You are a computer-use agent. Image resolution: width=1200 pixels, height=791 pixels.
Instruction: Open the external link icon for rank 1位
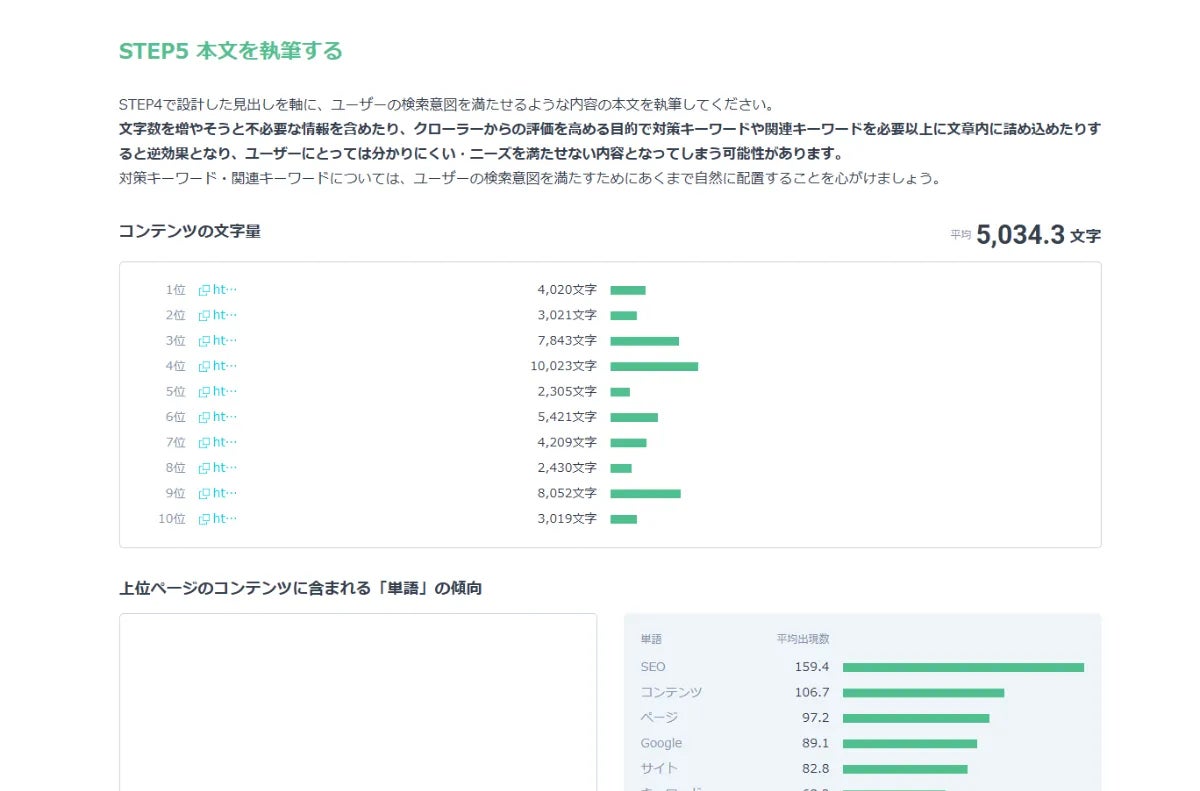coord(204,290)
